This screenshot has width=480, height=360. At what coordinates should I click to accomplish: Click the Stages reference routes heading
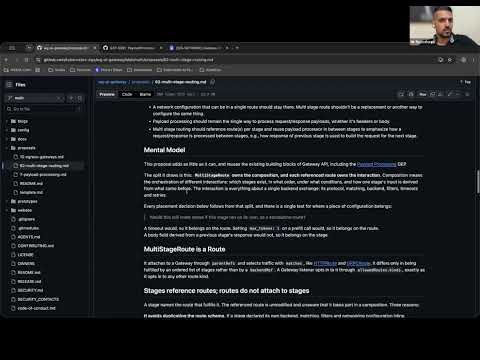point(226,291)
